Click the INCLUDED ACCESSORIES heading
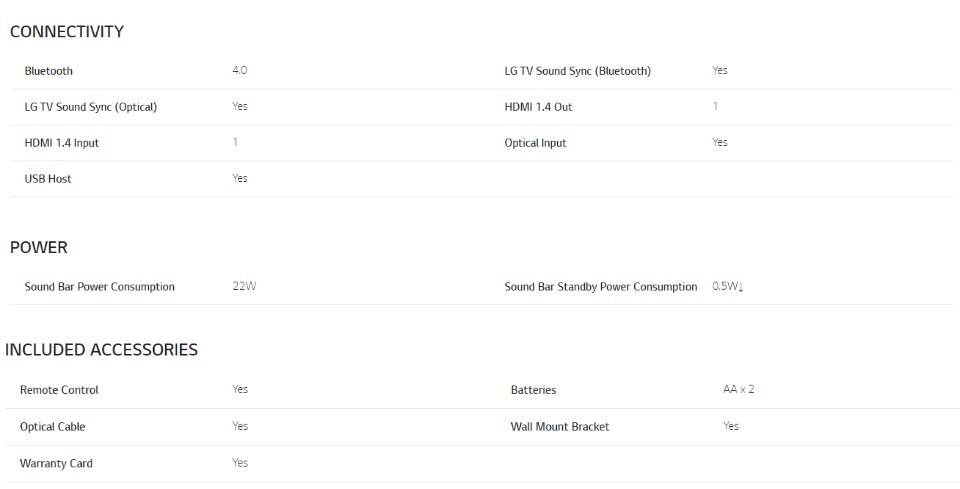The image size is (960, 489). (102, 349)
